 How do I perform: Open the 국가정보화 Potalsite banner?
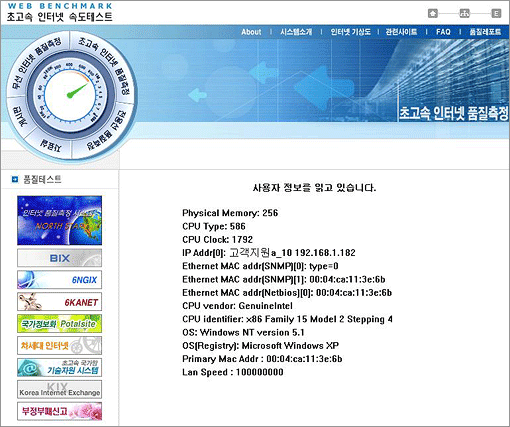pyautogui.click(x=60, y=324)
